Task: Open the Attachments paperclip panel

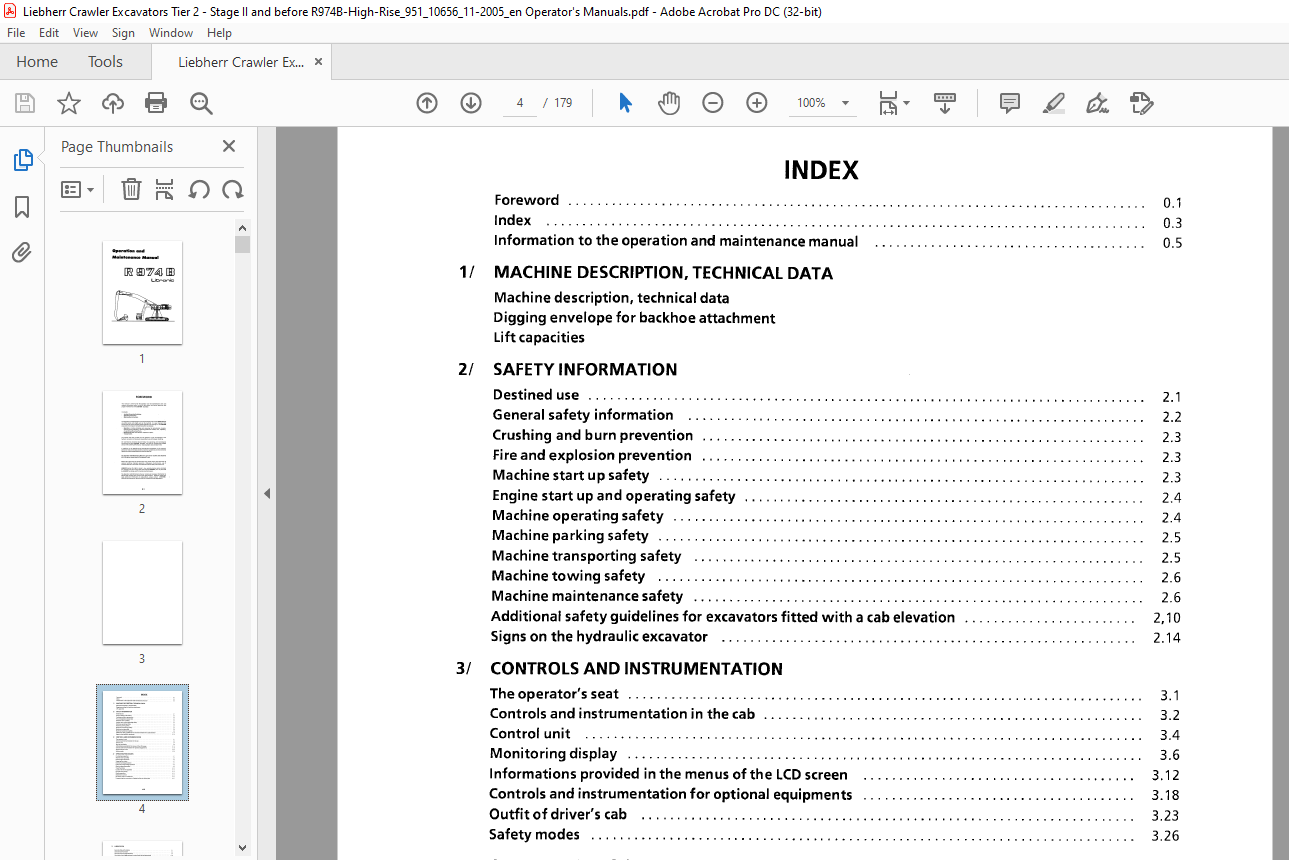Action: tap(22, 253)
